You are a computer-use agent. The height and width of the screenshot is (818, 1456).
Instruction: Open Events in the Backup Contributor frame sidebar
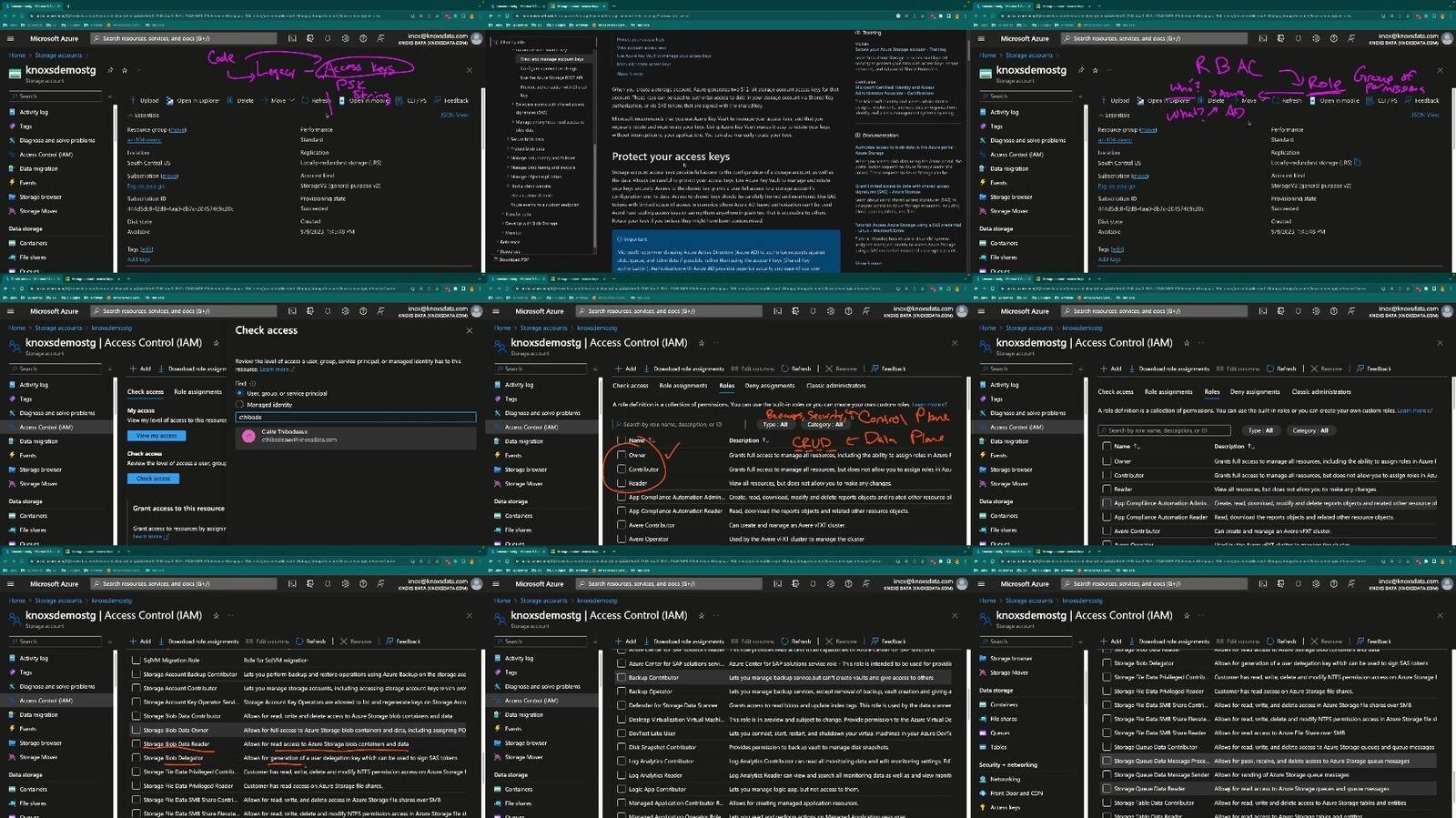(513, 729)
